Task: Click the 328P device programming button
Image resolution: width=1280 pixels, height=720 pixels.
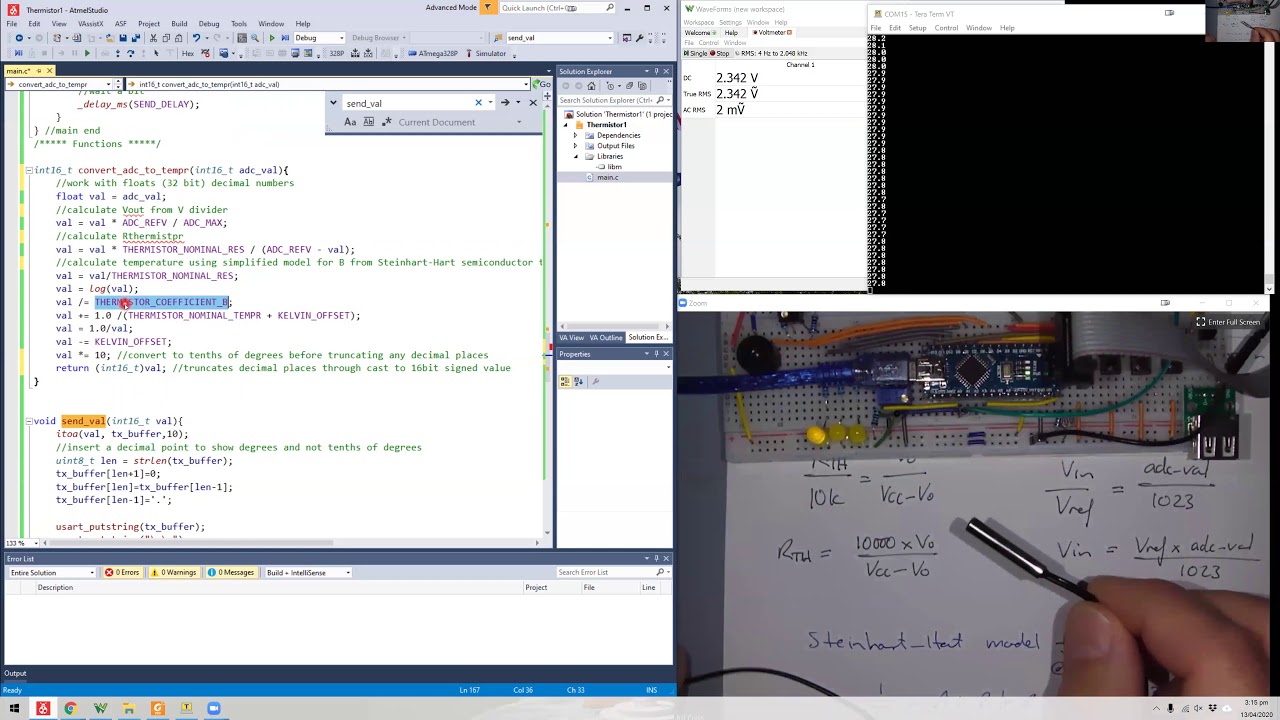Action: coord(336,53)
